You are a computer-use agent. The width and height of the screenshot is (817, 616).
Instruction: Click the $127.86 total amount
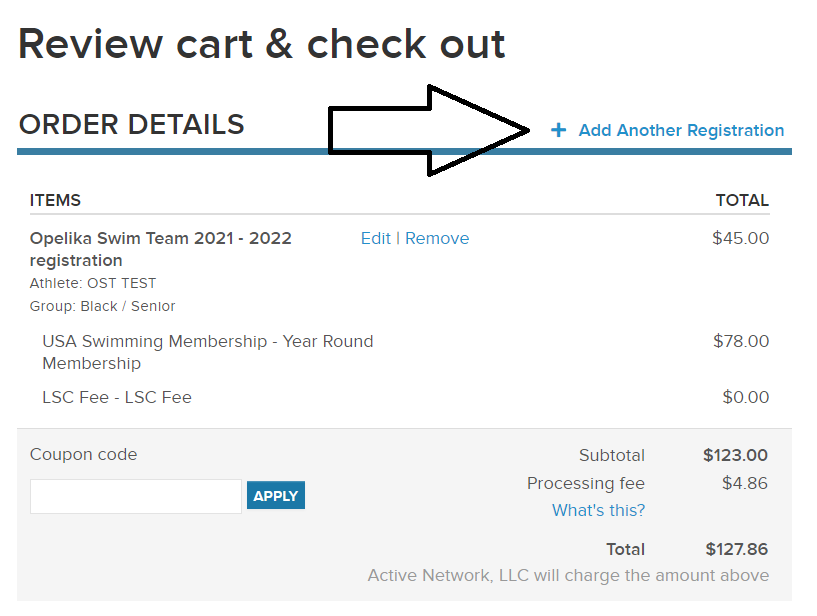pyautogui.click(x=736, y=549)
